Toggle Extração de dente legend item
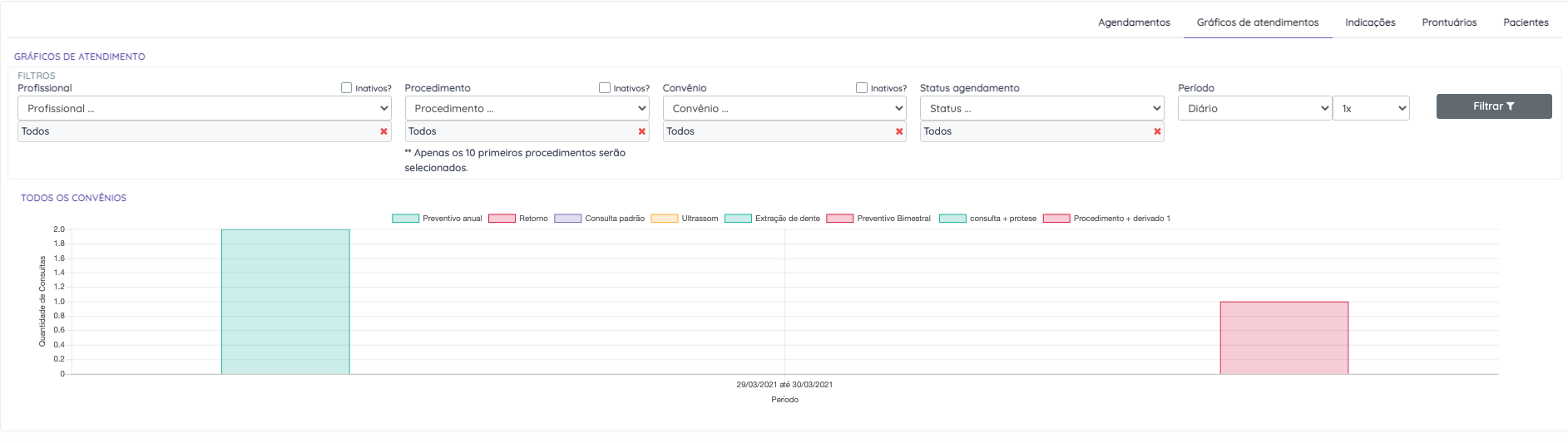1568x443 pixels. (773, 219)
